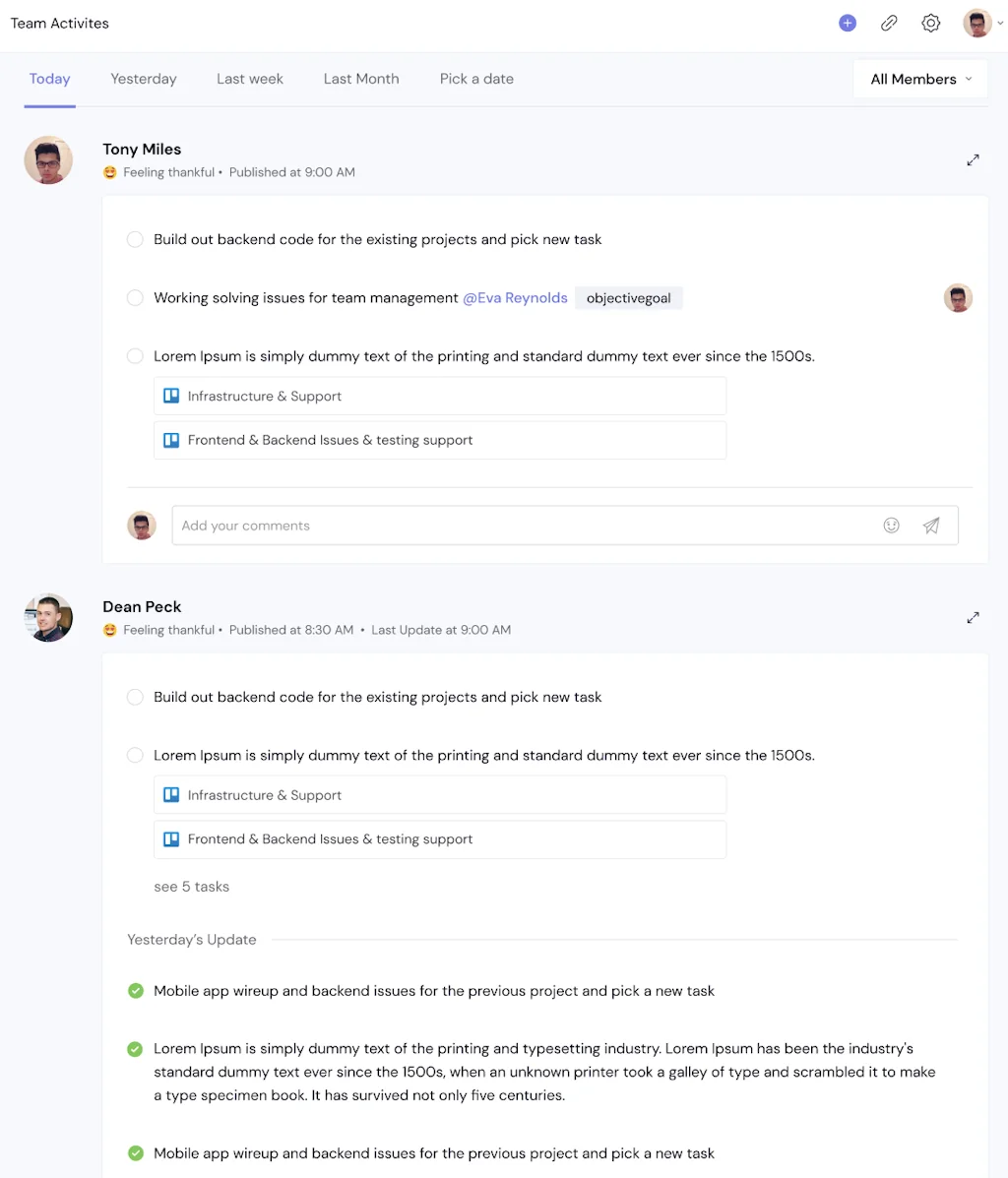Switch to the Yesterday tab
The image size is (1008, 1178).
pyautogui.click(x=144, y=78)
